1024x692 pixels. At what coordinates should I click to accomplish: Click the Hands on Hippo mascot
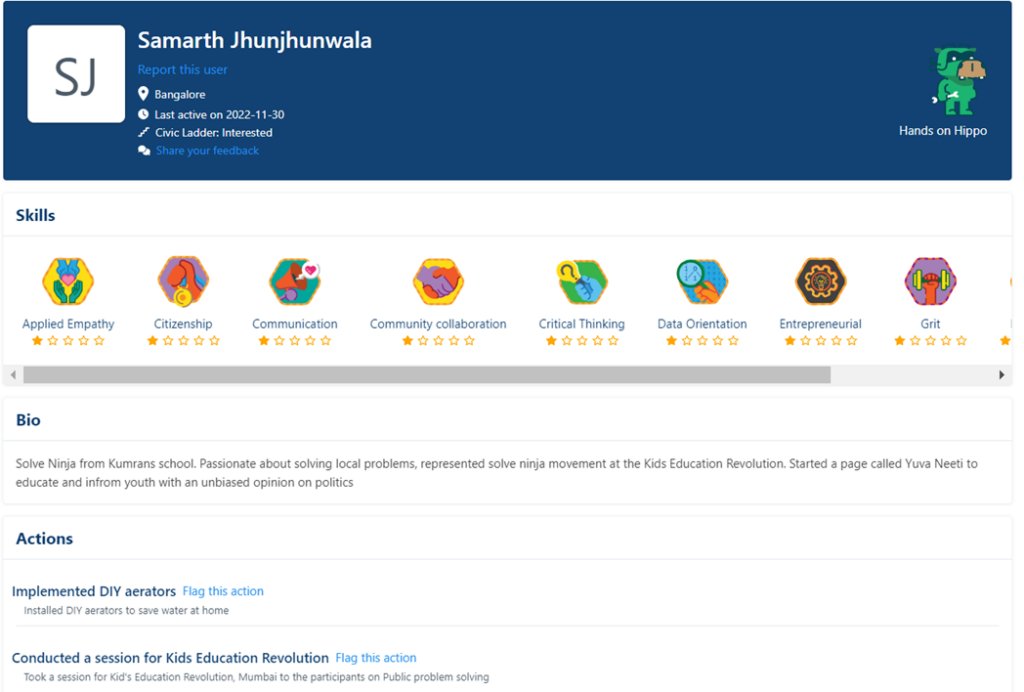[x=957, y=82]
